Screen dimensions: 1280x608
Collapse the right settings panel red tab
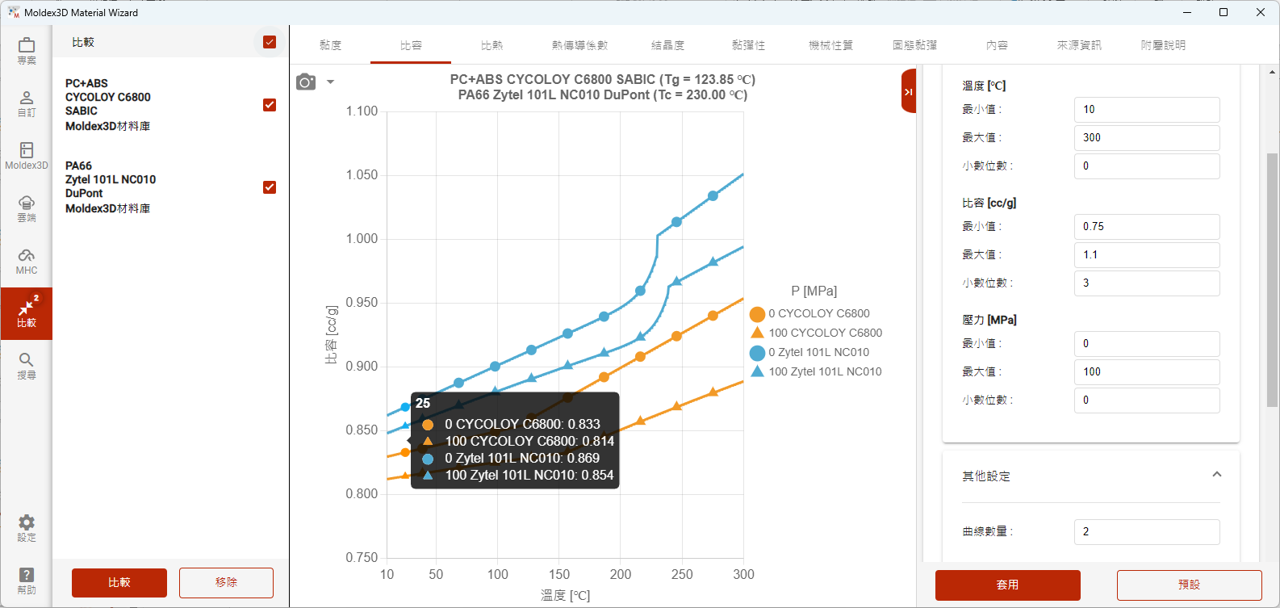(908, 91)
